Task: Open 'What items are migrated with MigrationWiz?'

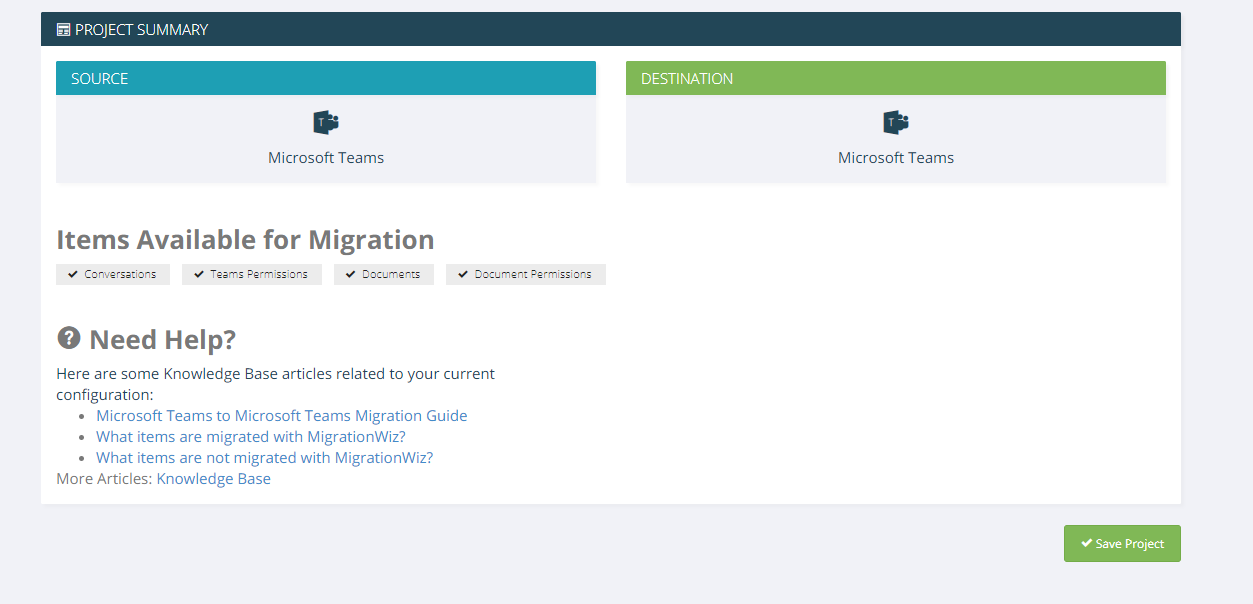Action: click(x=251, y=436)
